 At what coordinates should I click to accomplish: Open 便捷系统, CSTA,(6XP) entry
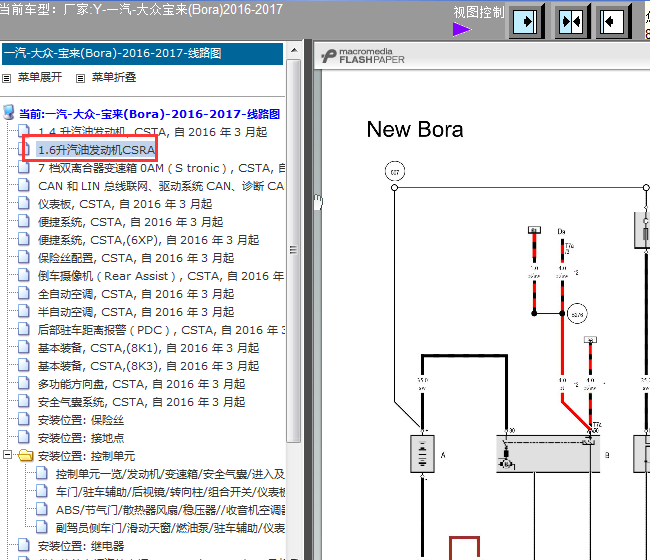[x=148, y=240]
